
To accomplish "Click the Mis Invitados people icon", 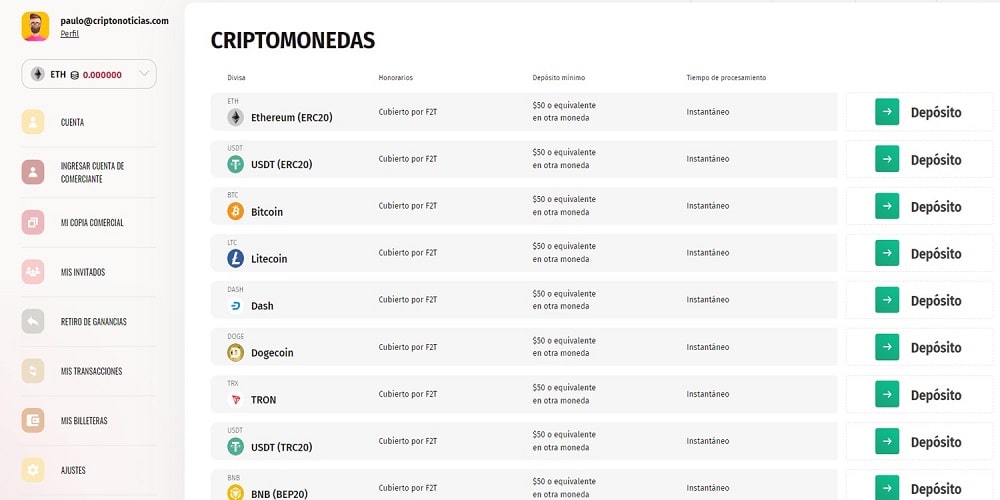I will pos(33,272).
